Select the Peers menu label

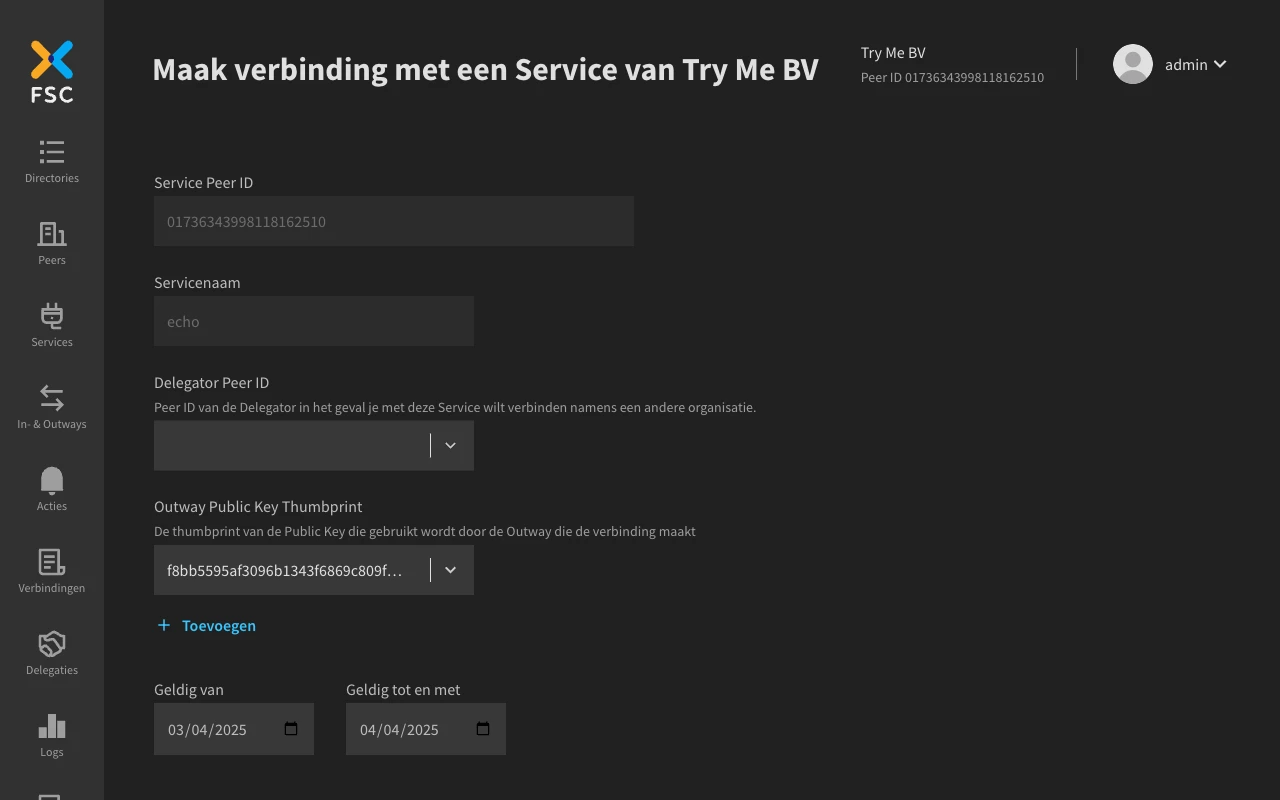51,260
